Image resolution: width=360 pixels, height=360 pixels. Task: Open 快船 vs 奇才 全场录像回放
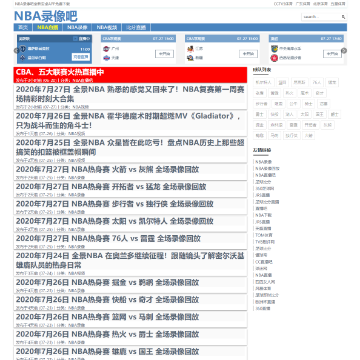(107, 300)
